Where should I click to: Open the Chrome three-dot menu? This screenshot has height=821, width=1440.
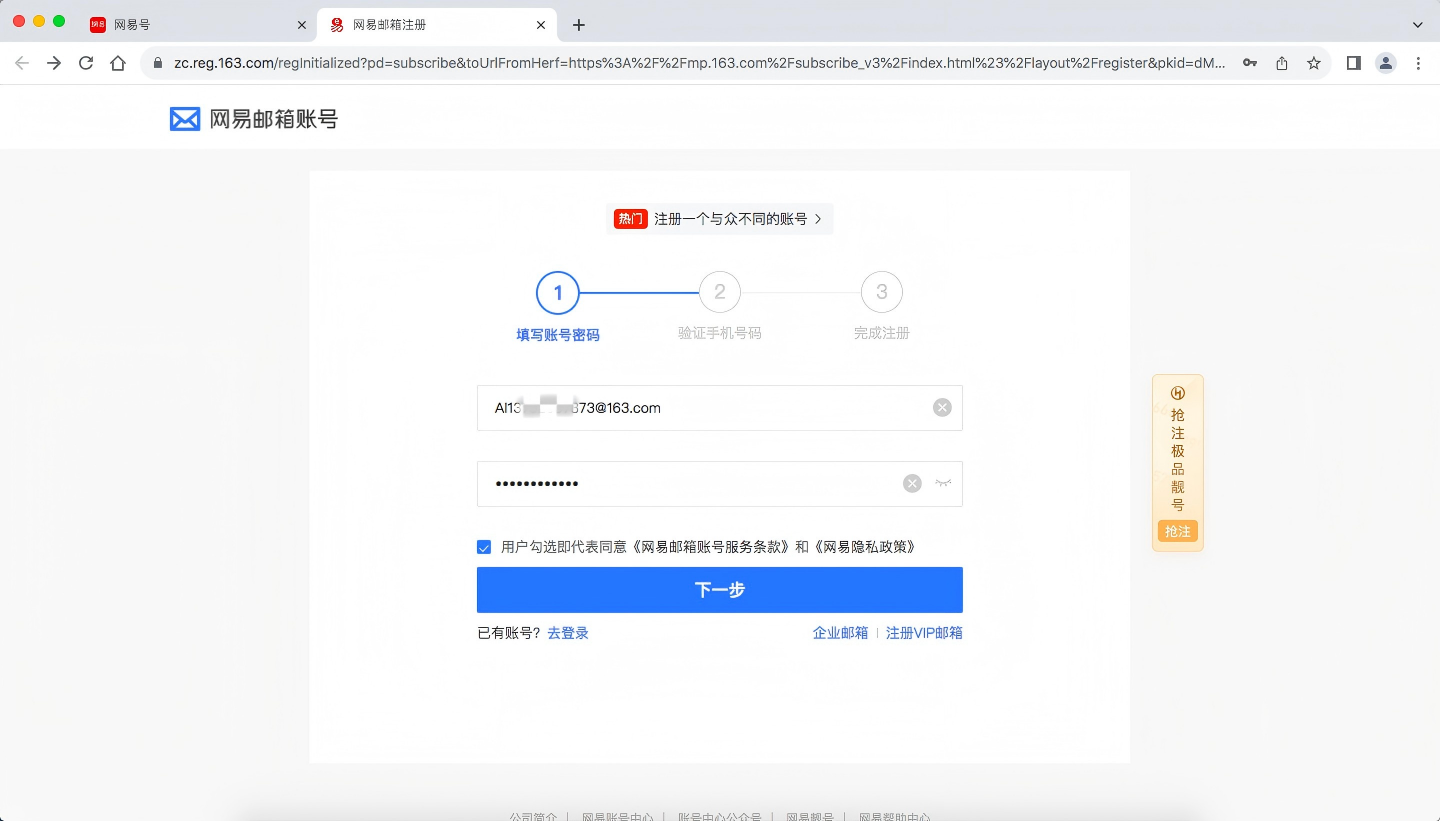point(1418,63)
